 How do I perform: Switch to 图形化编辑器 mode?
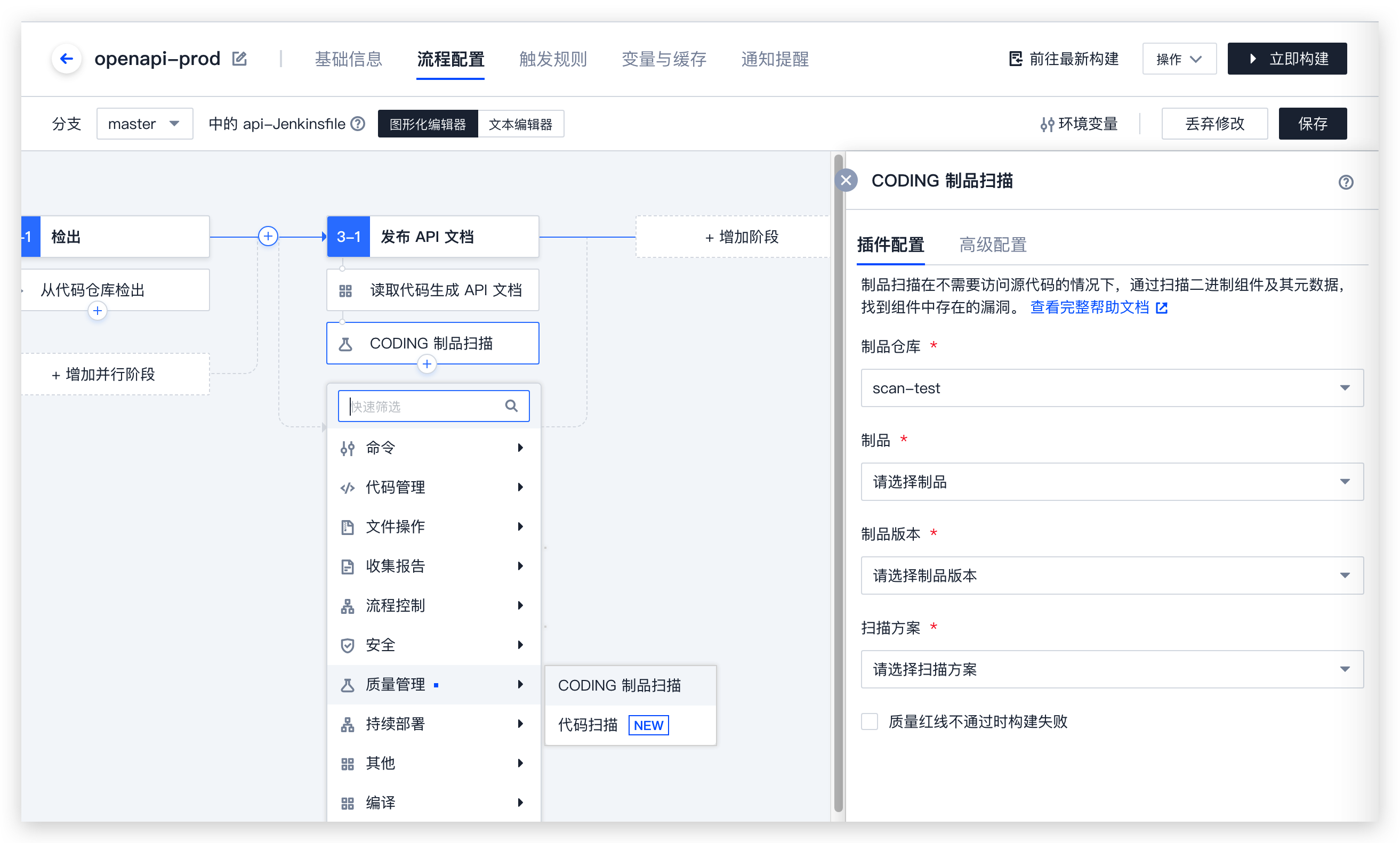coord(427,124)
